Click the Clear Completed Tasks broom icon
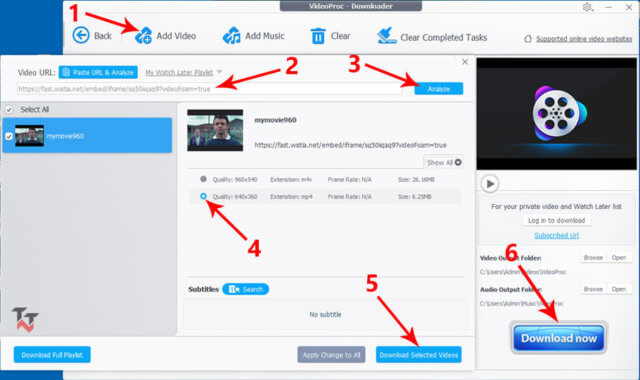Image resolution: width=640 pixels, height=380 pixels. [x=387, y=36]
